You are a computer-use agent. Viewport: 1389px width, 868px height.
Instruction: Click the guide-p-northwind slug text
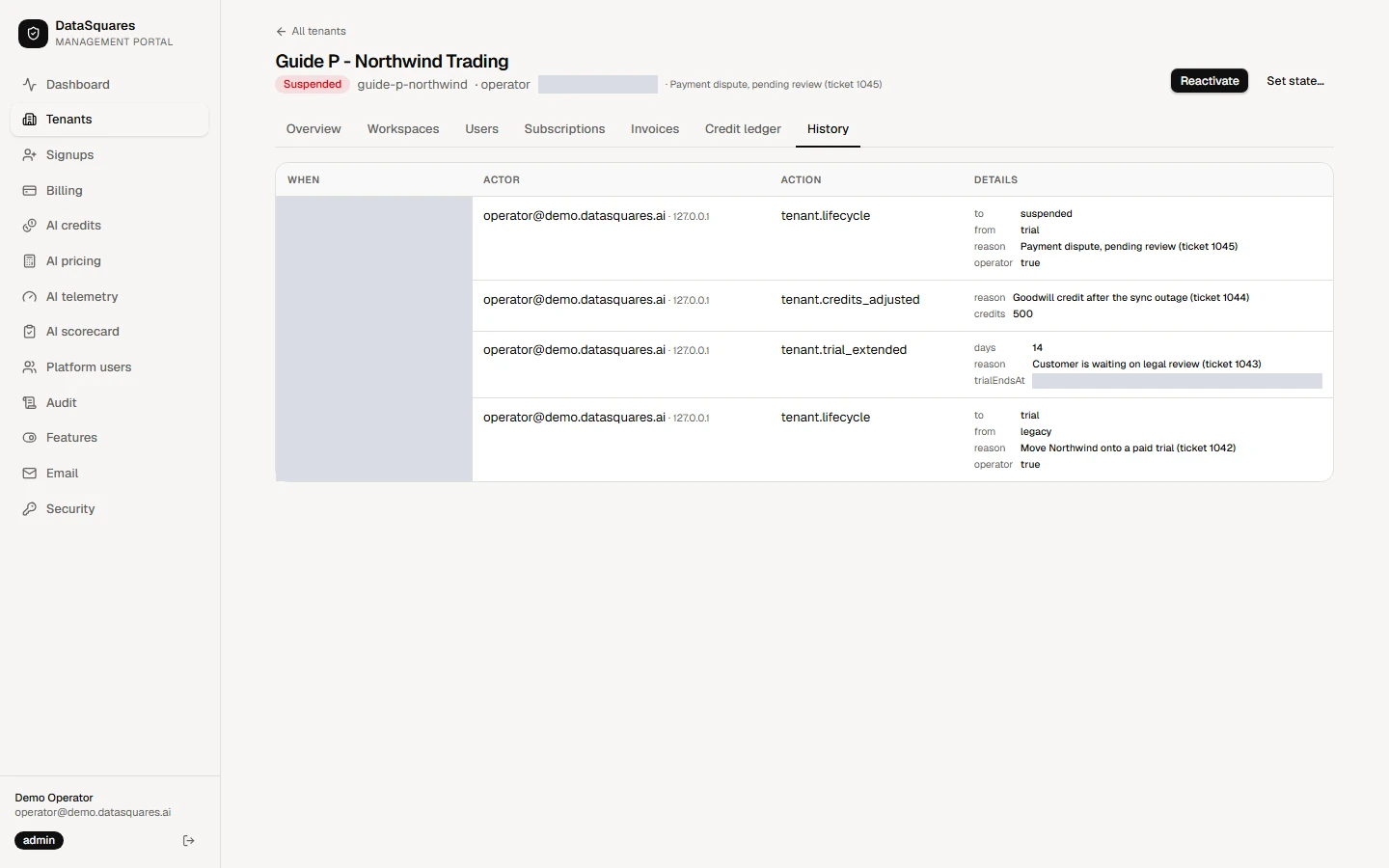[412, 85]
